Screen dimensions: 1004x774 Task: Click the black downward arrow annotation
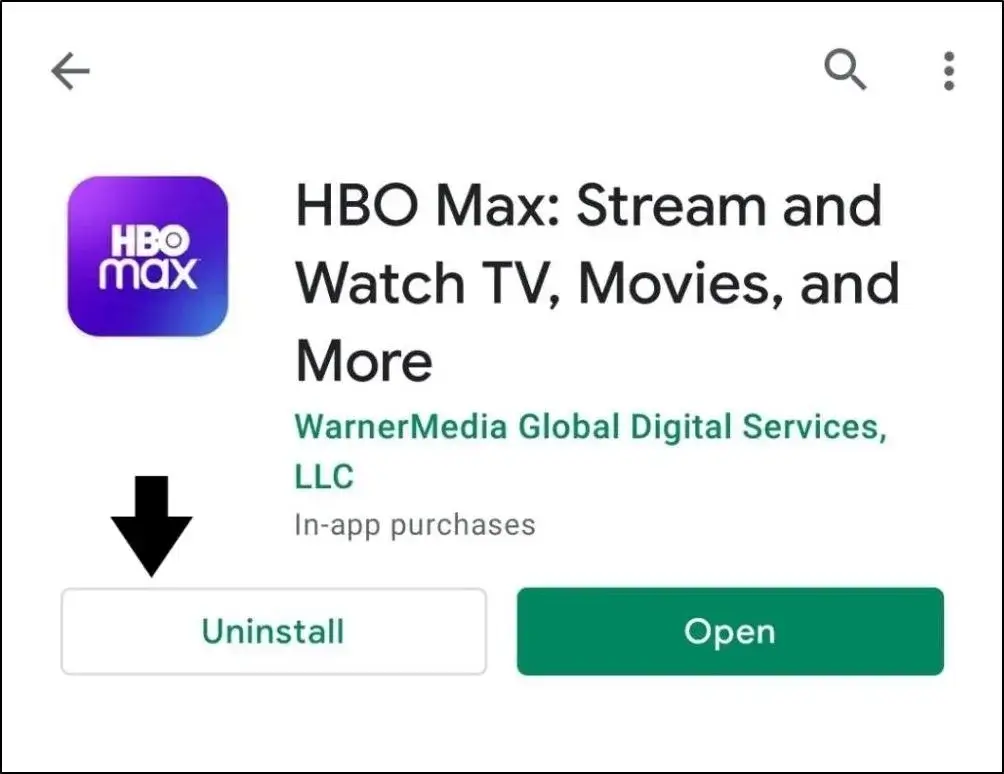pos(152,526)
